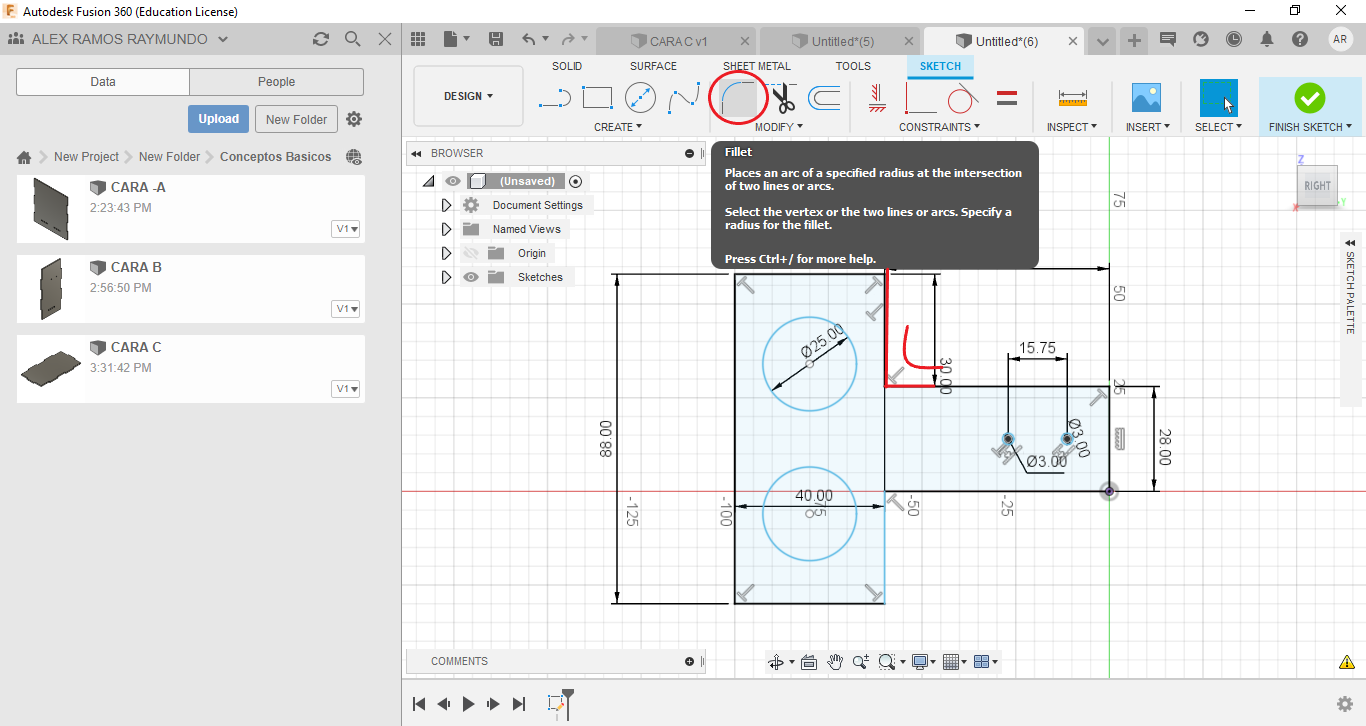This screenshot has width=1366, height=726.
Task: Open the extensions icon in top bar
Action: click(x=1201, y=39)
